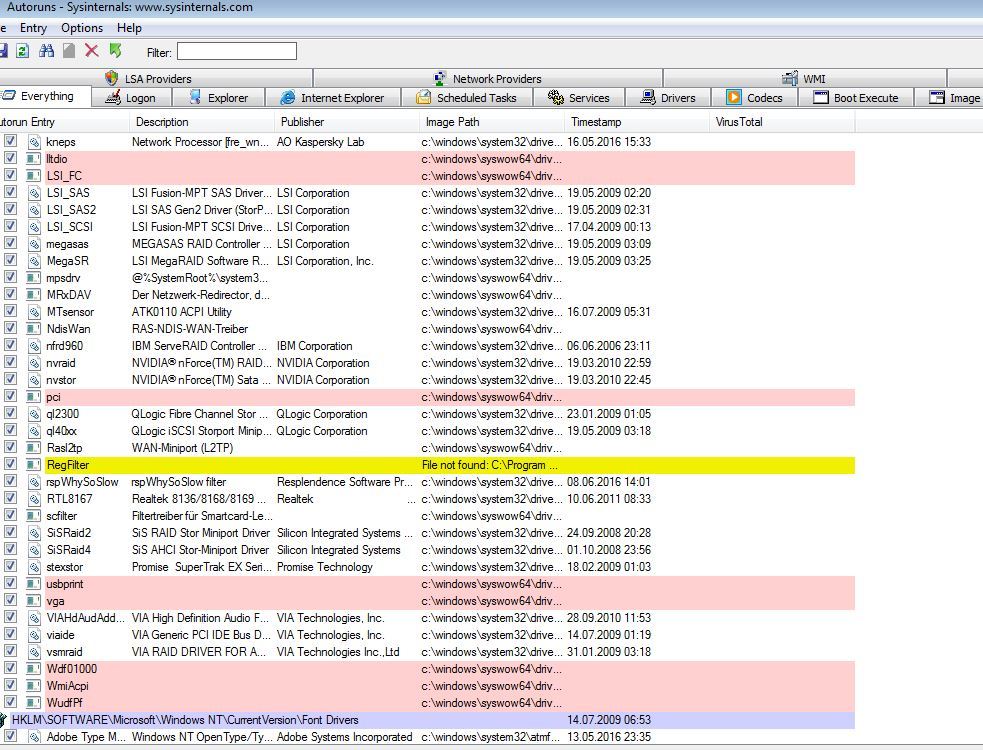Click the driver icon next to viaide
983x750 pixels.
click(x=34, y=635)
